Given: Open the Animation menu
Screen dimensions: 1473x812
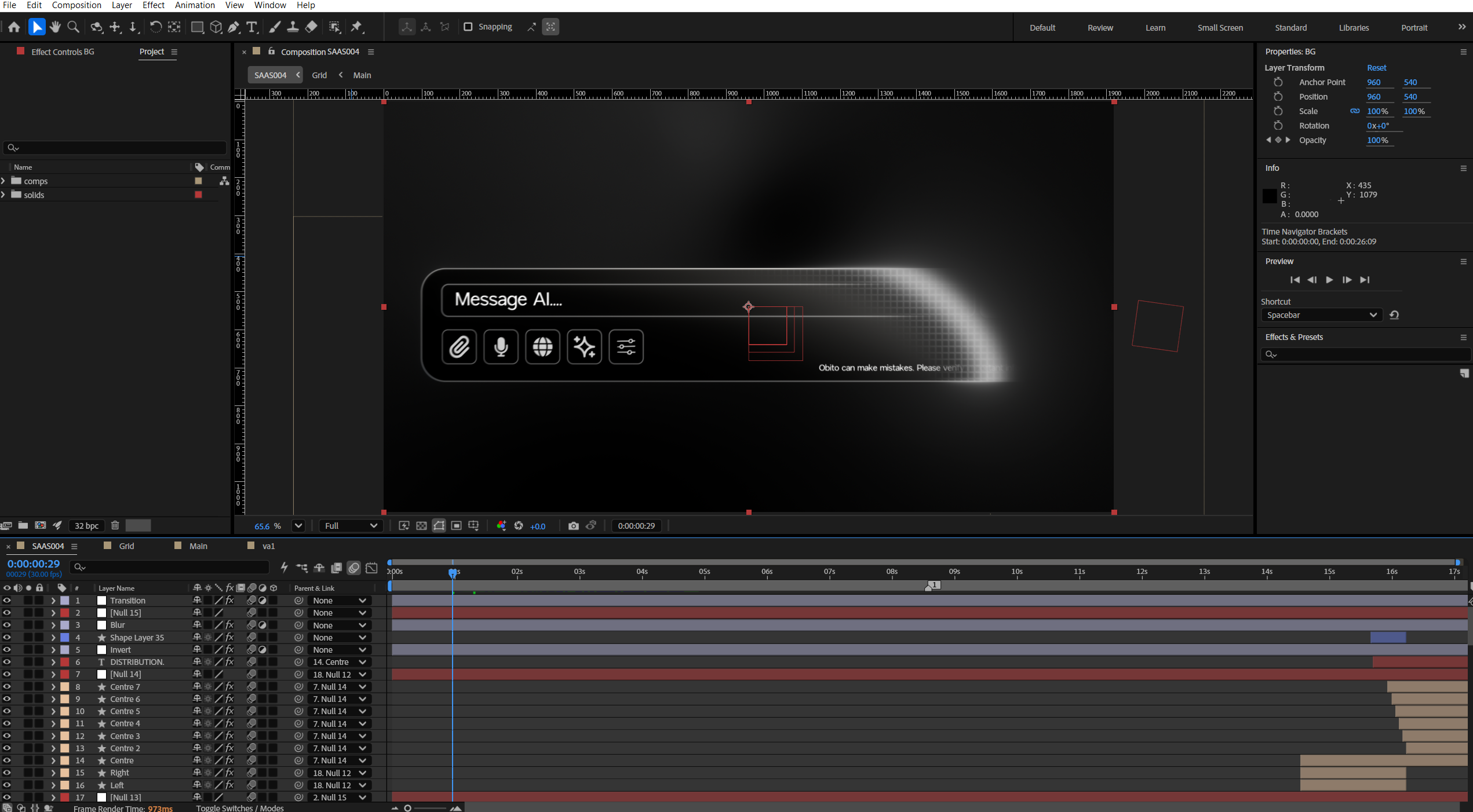Looking at the screenshot, I should 195,5.
